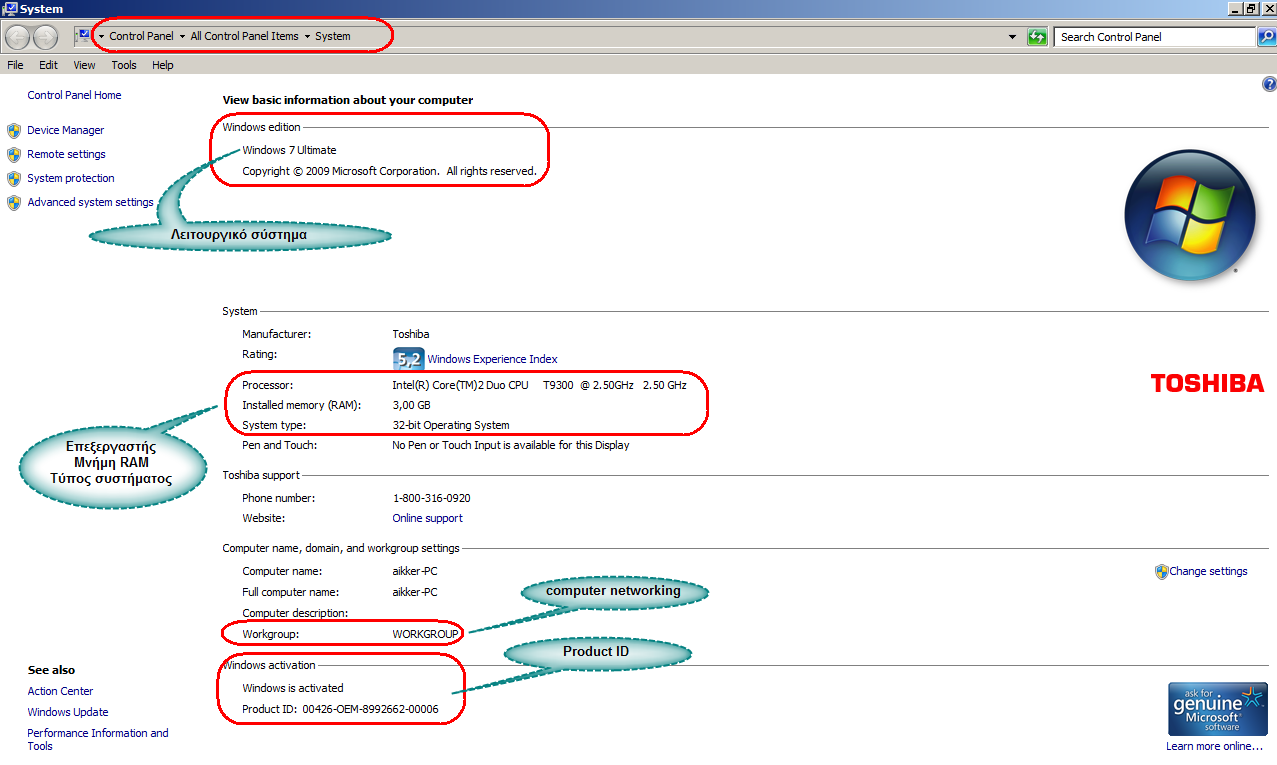
Task: Open Action Center under See also
Action: click(61, 691)
